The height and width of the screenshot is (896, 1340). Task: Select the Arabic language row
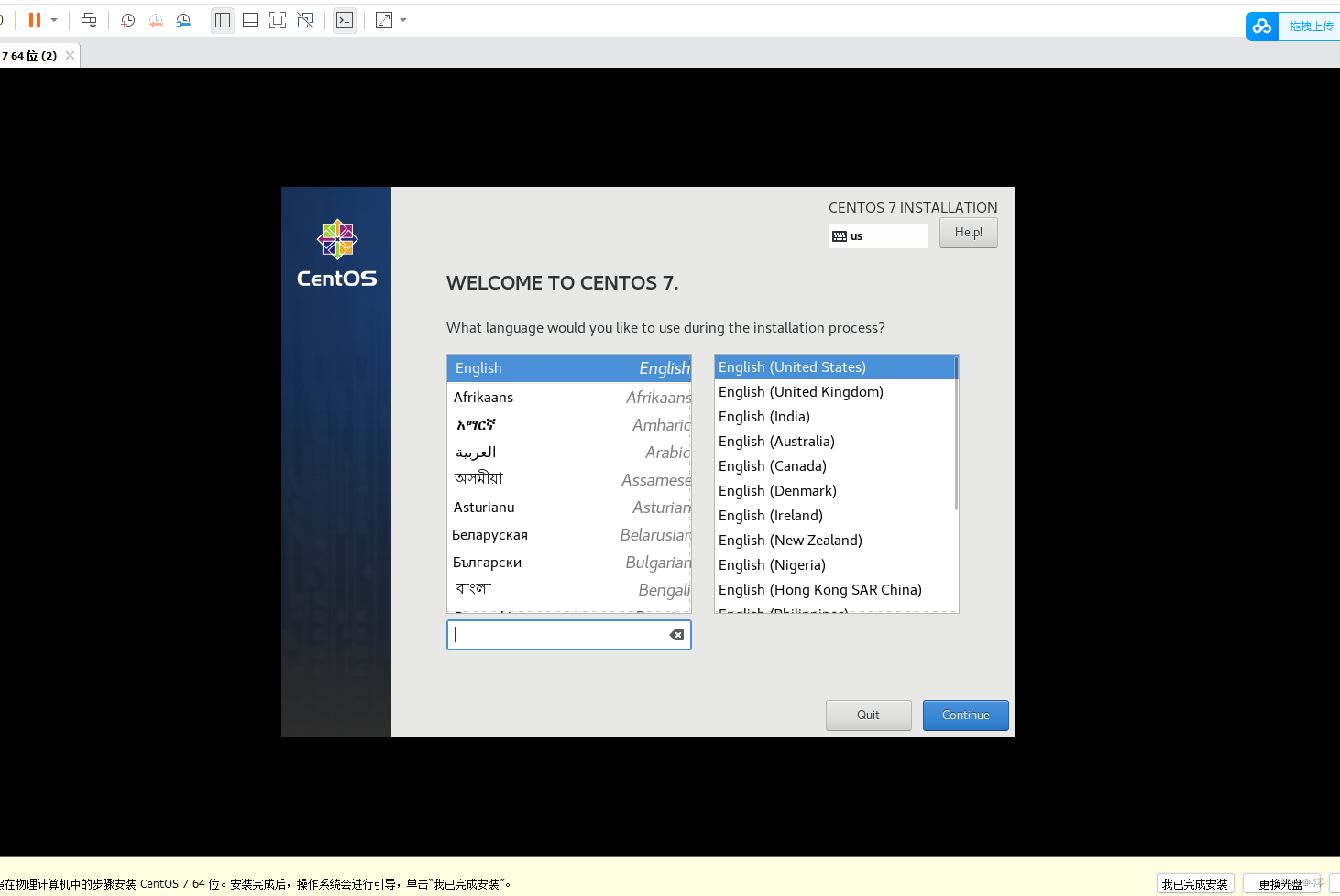click(x=569, y=453)
